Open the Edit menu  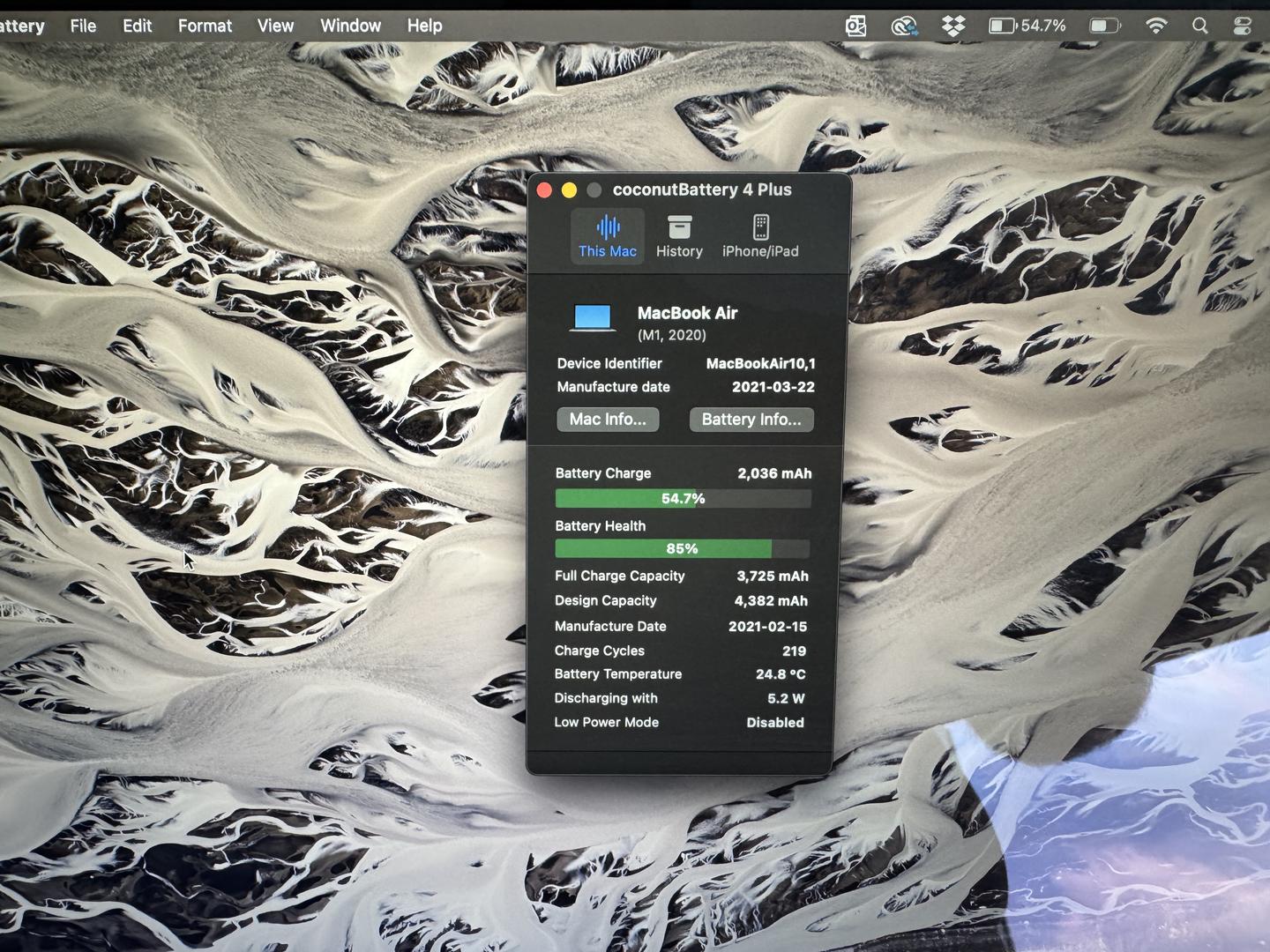pyautogui.click(x=137, y=26)
